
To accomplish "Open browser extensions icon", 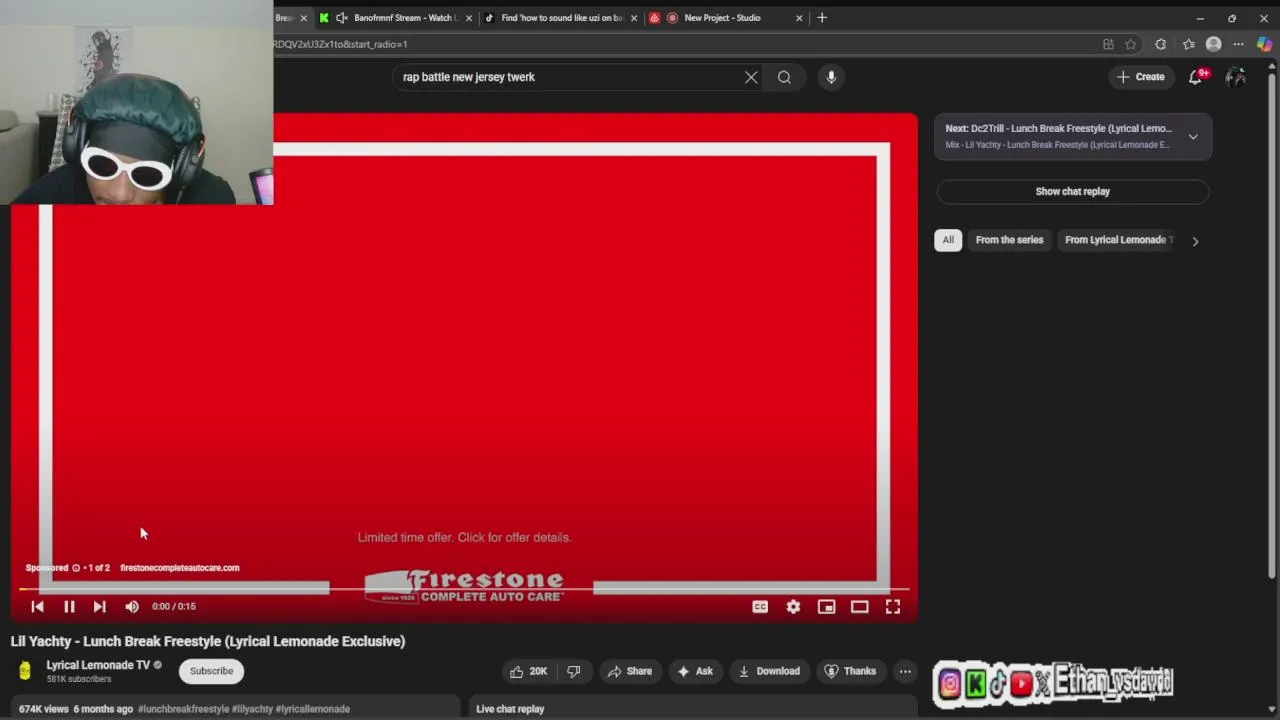I will click(1160, 44).
